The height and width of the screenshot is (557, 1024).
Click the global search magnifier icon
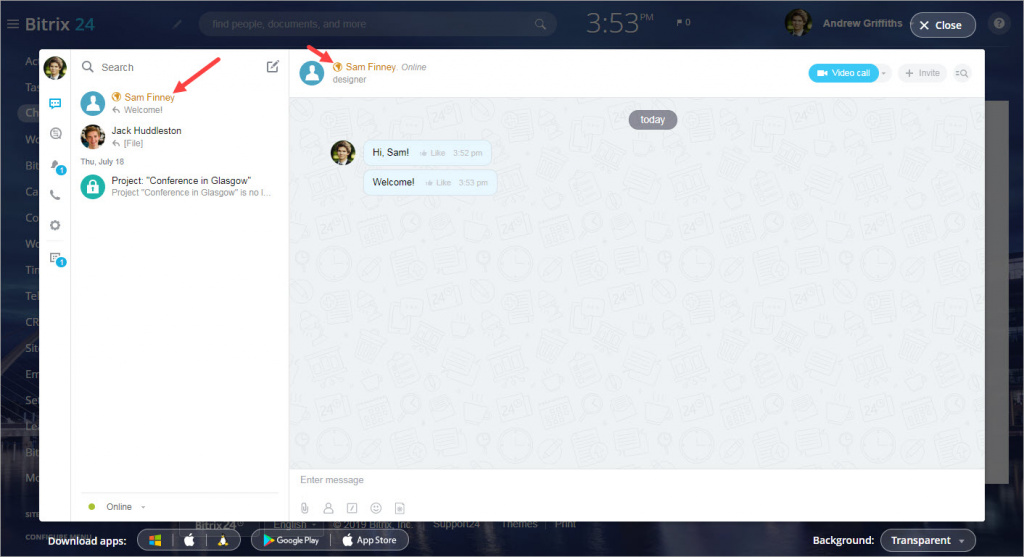[x=540, y=24]
